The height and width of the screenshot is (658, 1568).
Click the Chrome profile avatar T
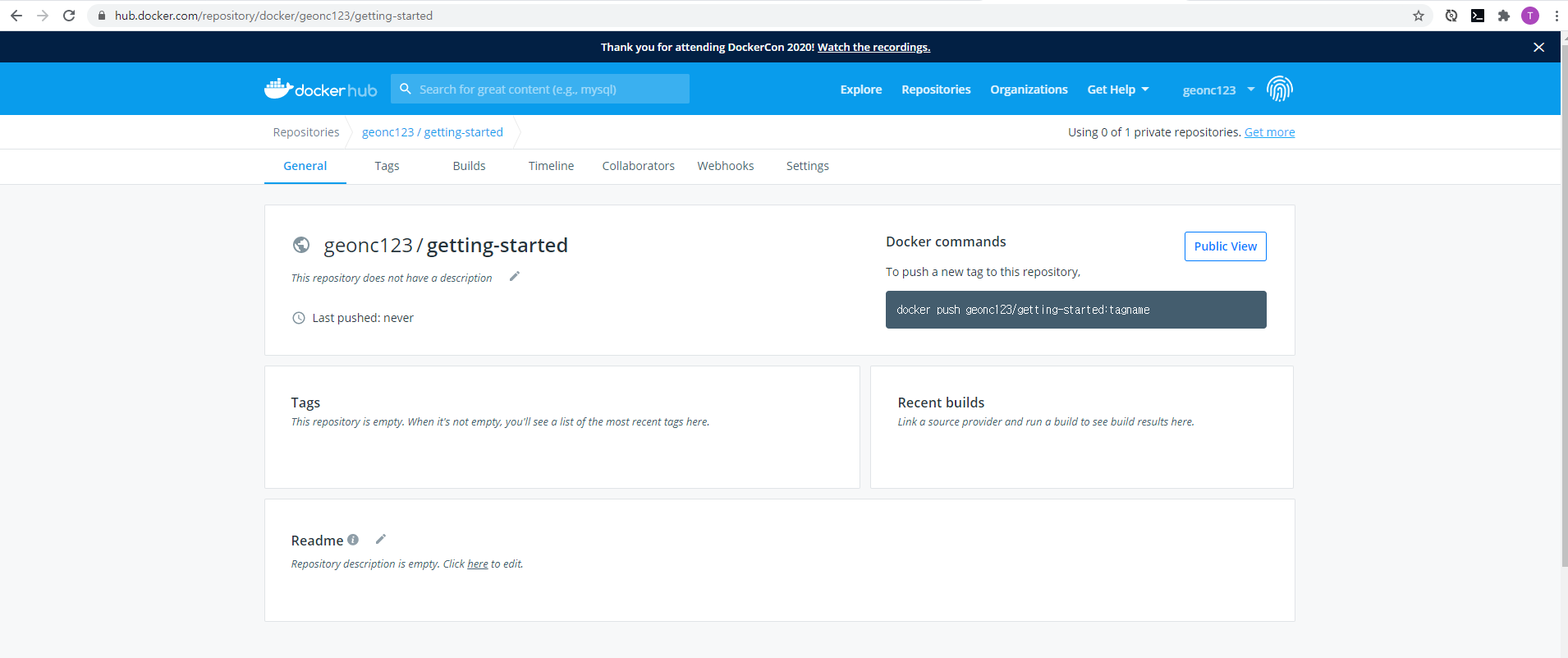point(1530,16)
